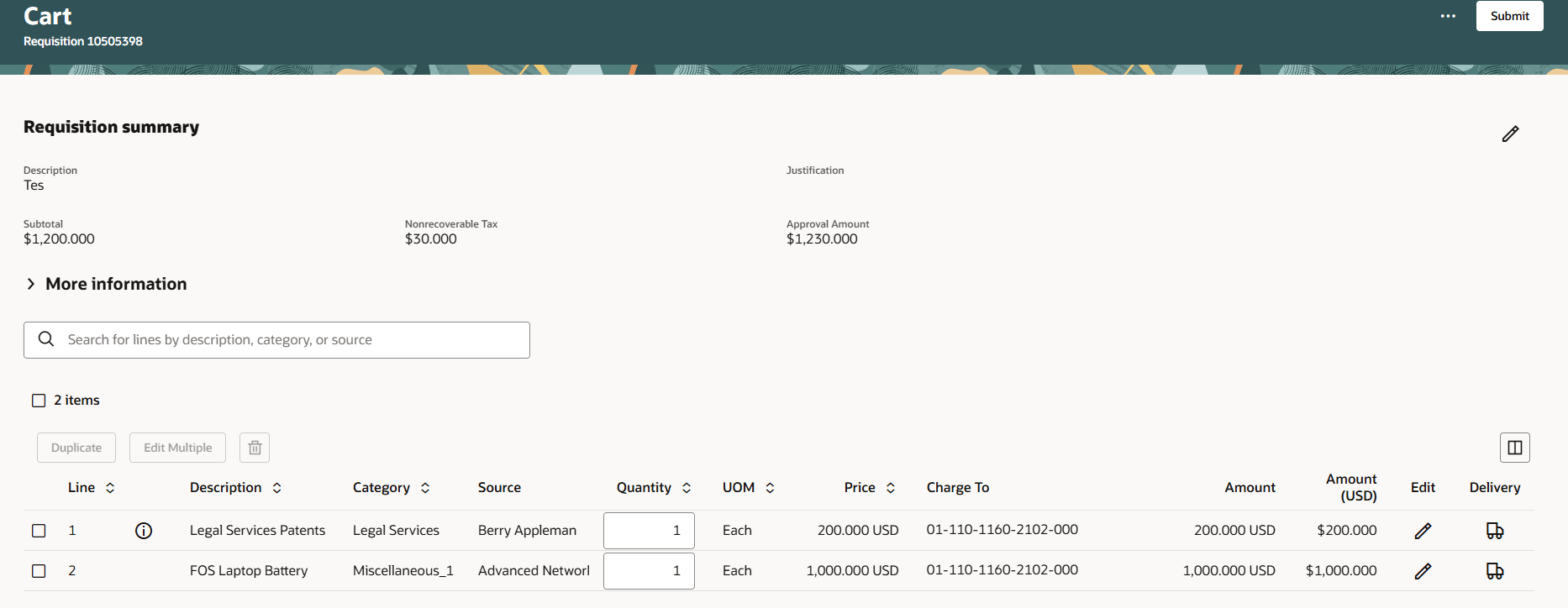Sort by Description column arrows
The width and height of the screenshot is (1568, 608).
pyautogui.click(x=276, y=488)
